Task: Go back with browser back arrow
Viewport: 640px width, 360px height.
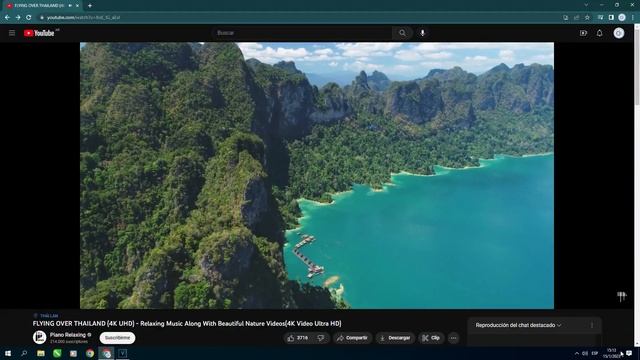Action: coord(7,18)
